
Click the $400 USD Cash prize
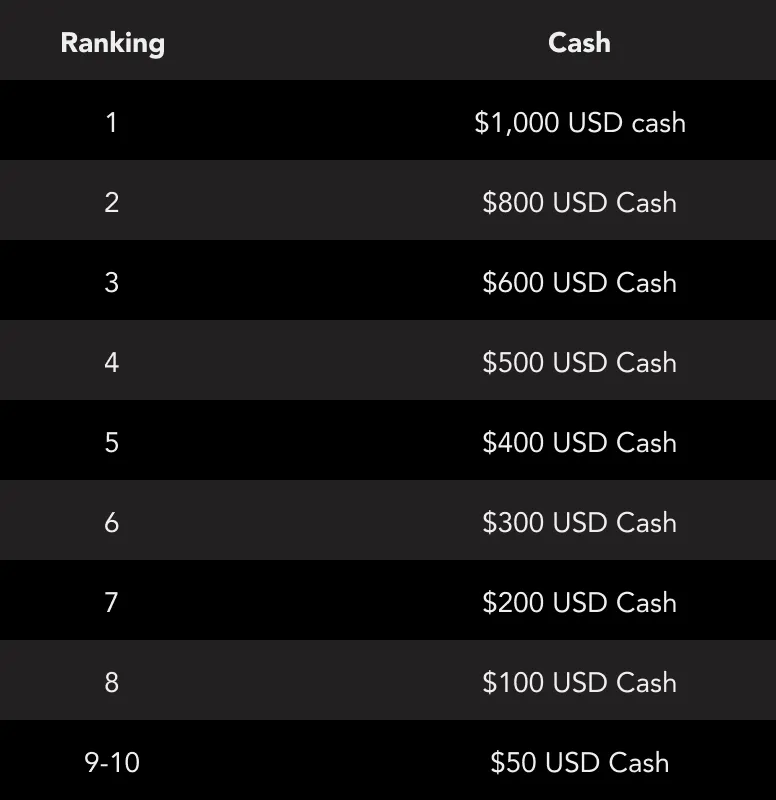pyautogui.click(x=580, y=443)
